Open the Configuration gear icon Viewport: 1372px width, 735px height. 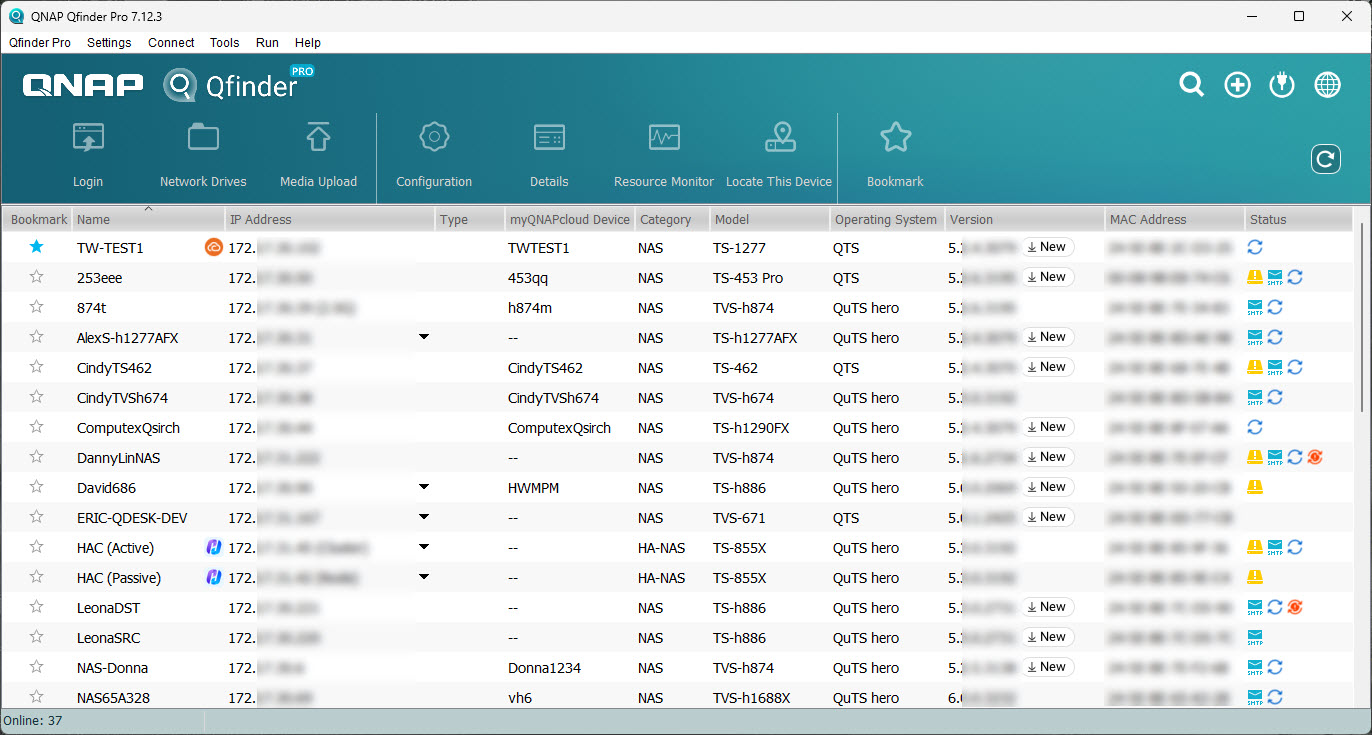434,138
